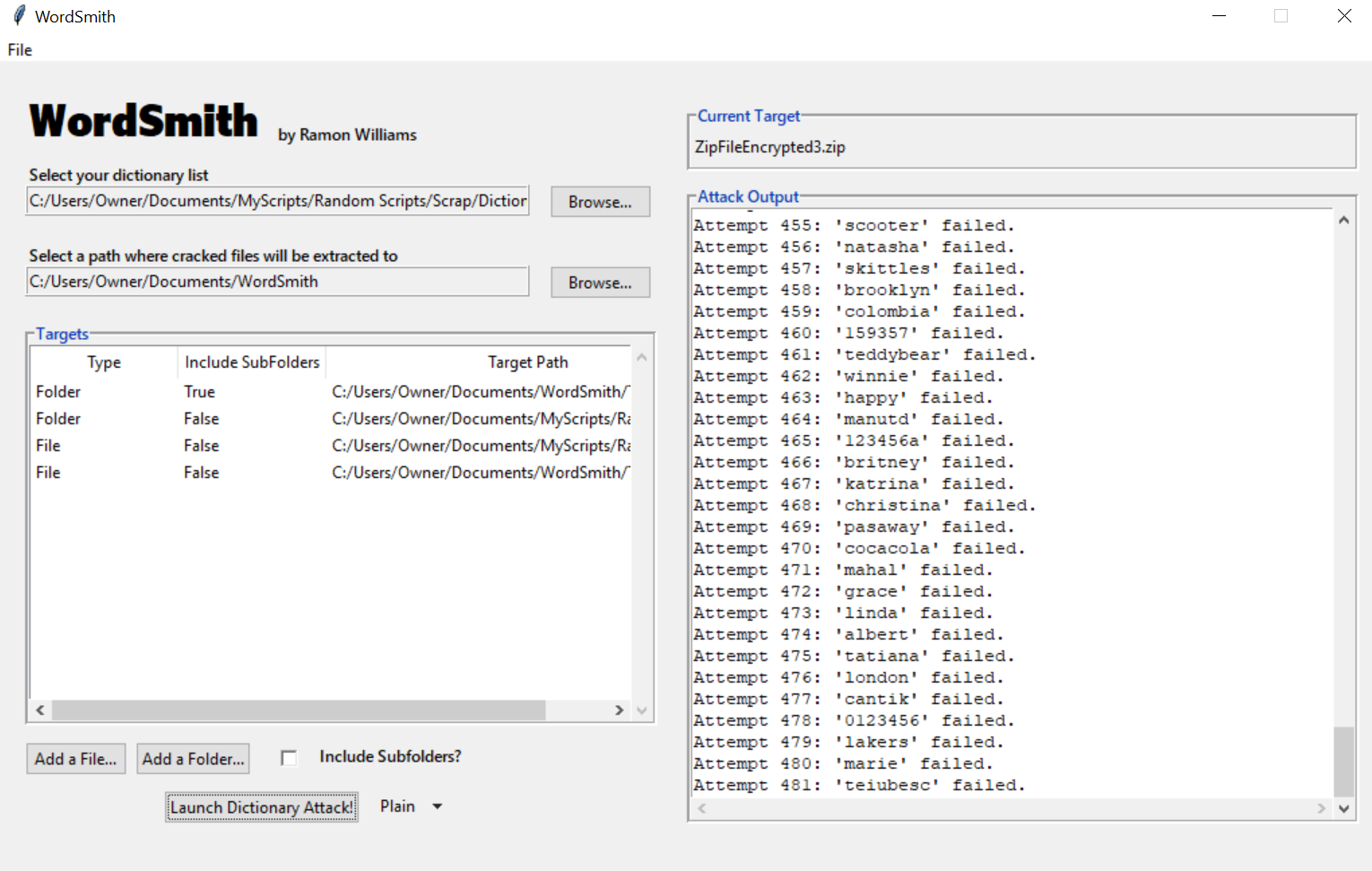1372x871 pixels.
Task: Click the Attempt 468 'christina' line
Action: click(864, 505)
